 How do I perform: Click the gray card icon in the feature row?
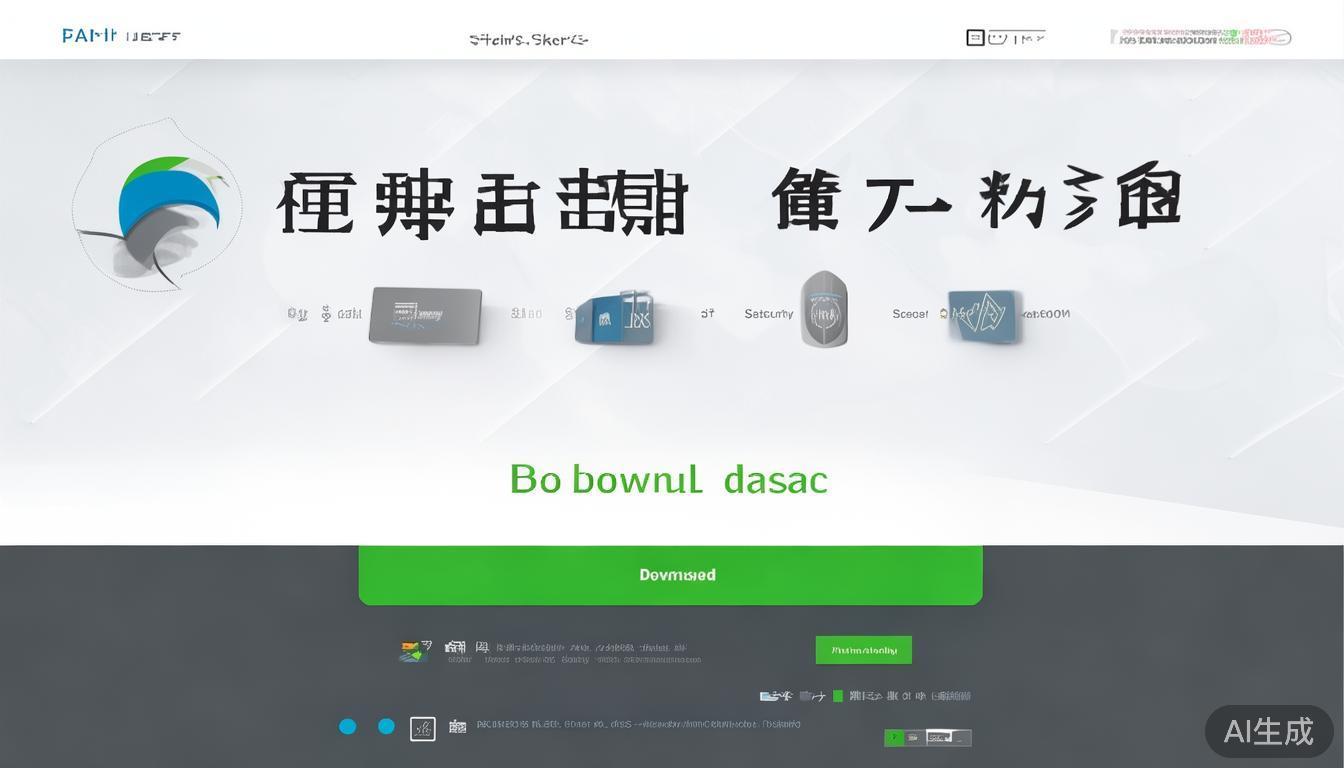tap(425, 315)
